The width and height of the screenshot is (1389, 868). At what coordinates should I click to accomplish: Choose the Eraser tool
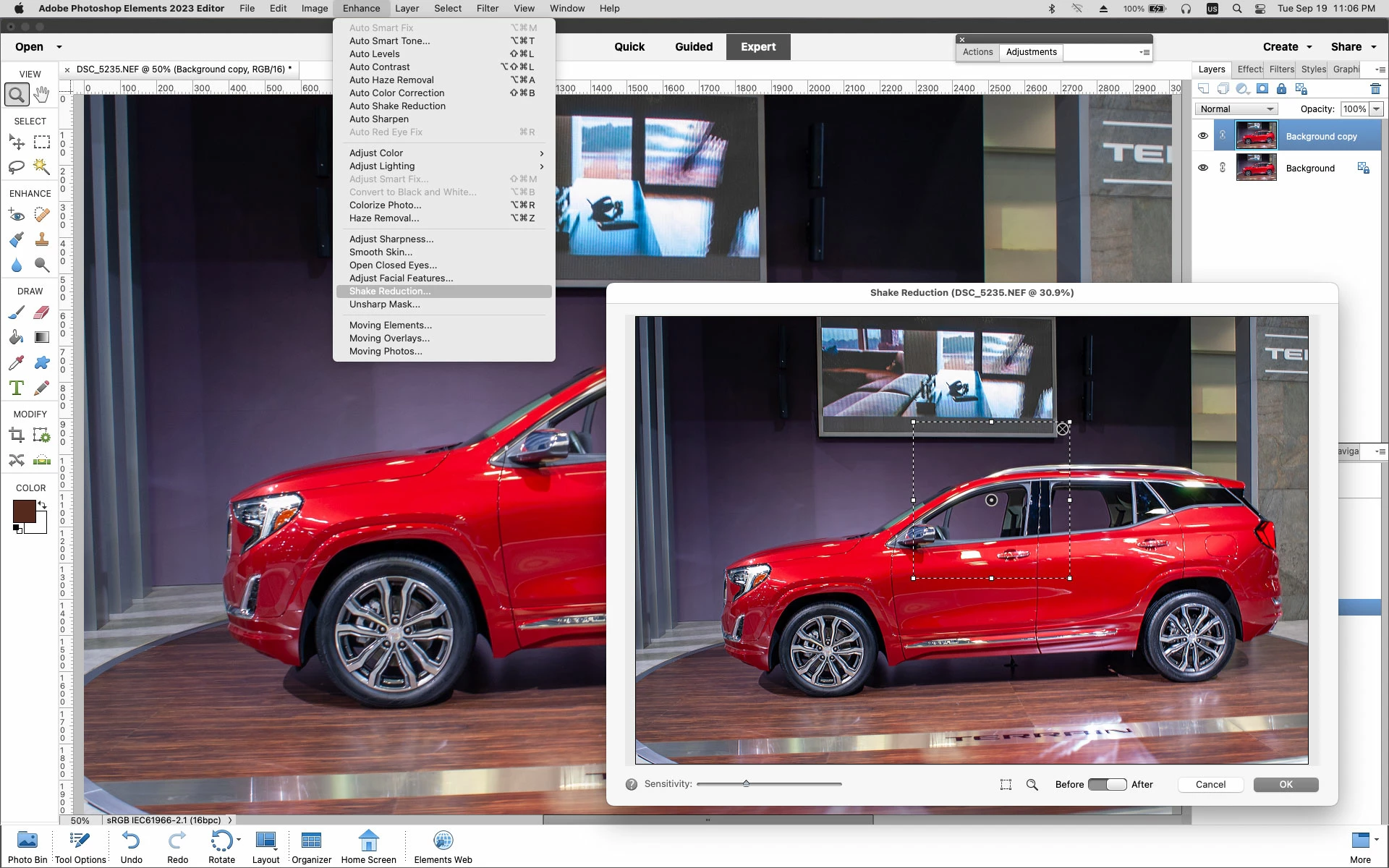pos(42,312)
